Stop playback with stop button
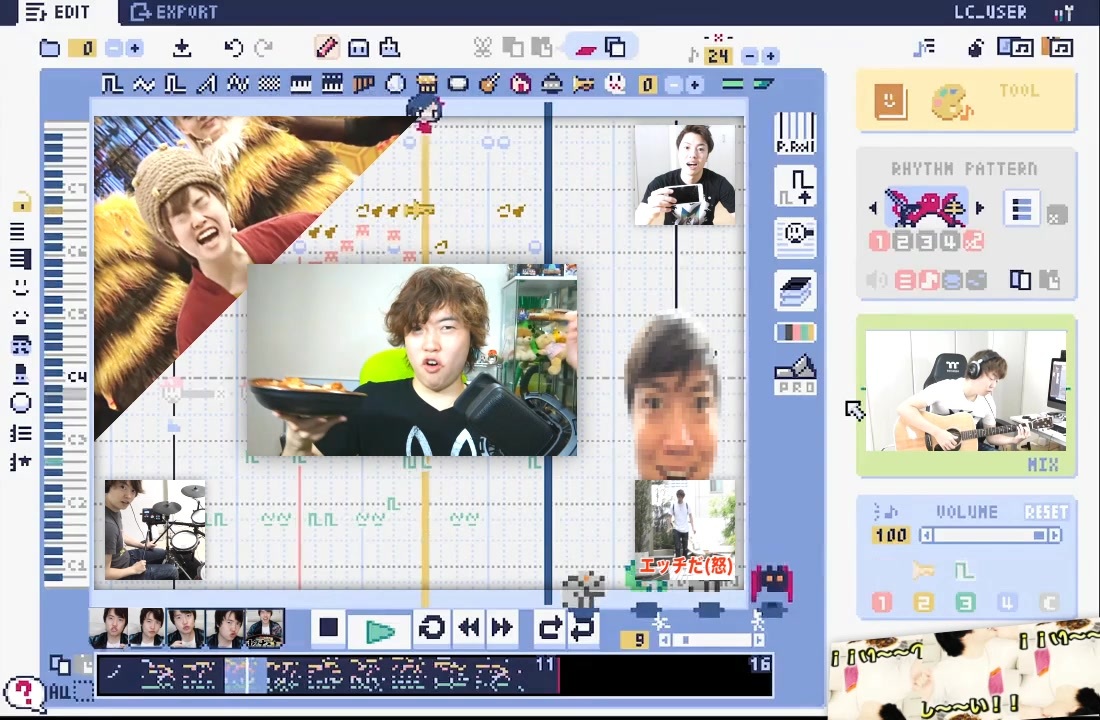 (x=328, y=627)
